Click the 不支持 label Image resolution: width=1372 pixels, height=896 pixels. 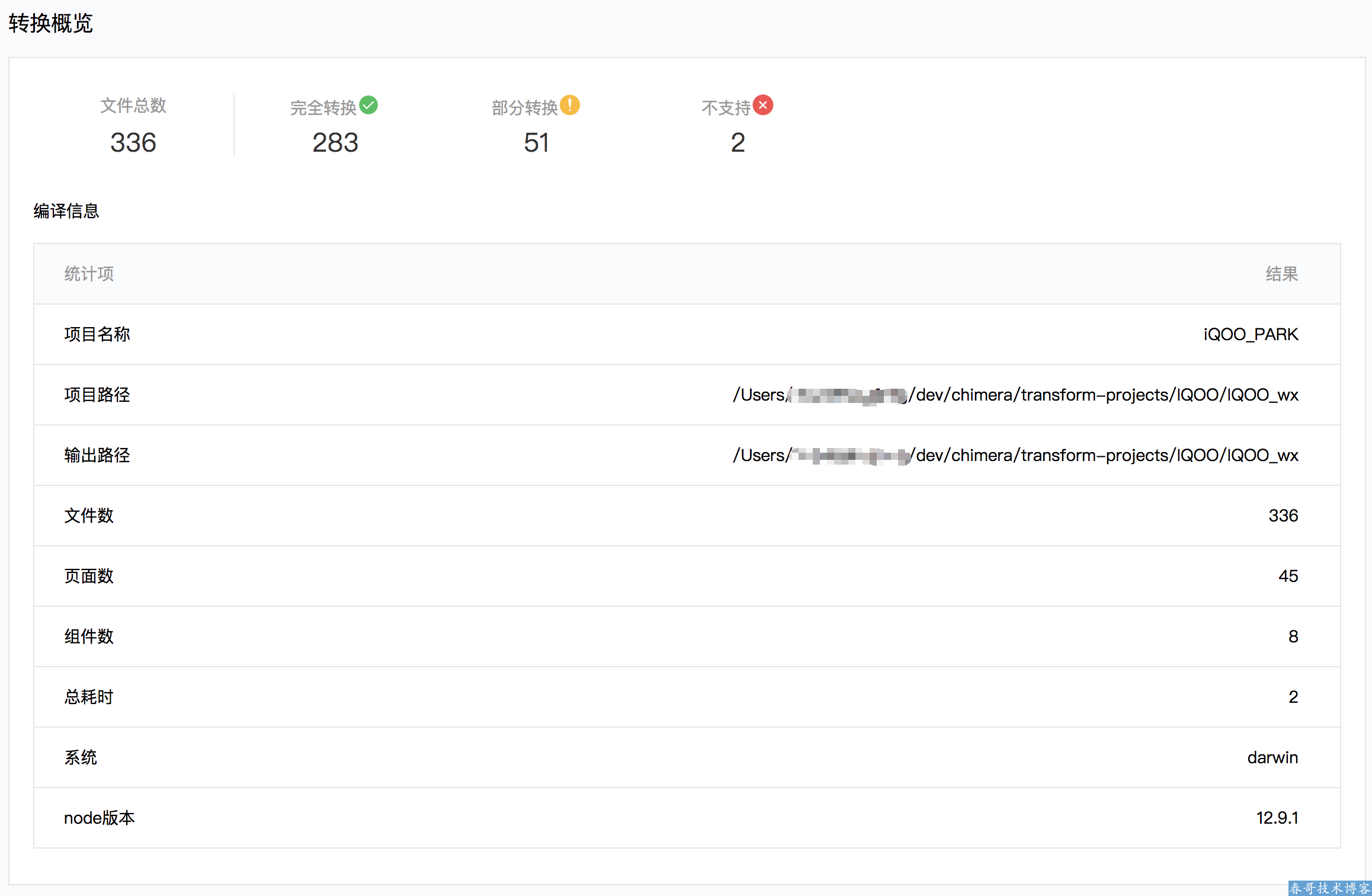(x=726, y=108)
